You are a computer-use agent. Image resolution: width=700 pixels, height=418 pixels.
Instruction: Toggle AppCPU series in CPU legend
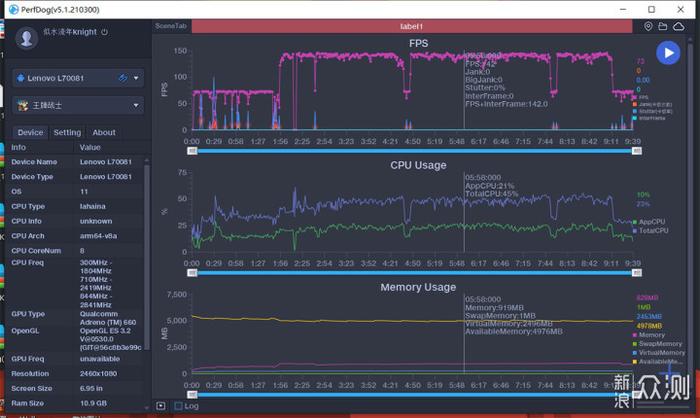tap(649, 222)
